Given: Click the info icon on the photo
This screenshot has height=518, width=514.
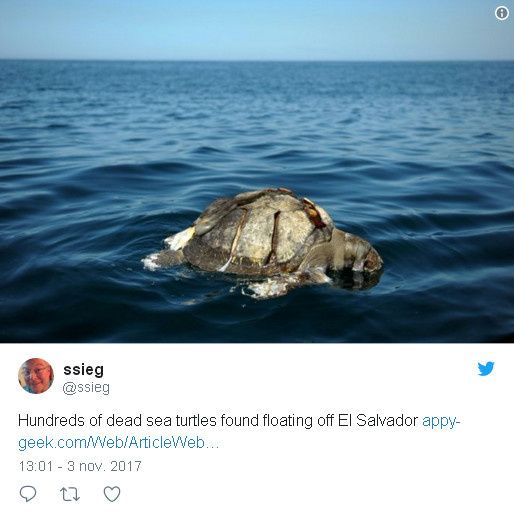Looking at the screenshot, I should tap(502, 14).
